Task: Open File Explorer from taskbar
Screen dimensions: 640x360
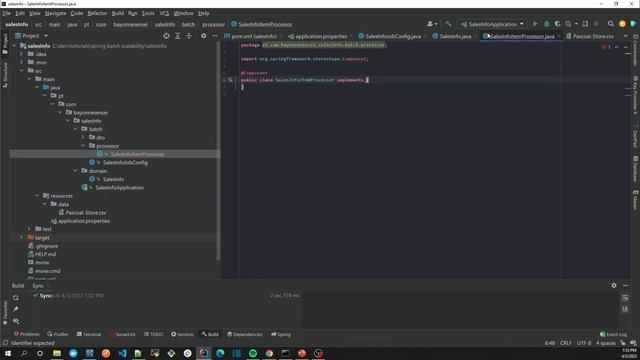Action: 57,353
